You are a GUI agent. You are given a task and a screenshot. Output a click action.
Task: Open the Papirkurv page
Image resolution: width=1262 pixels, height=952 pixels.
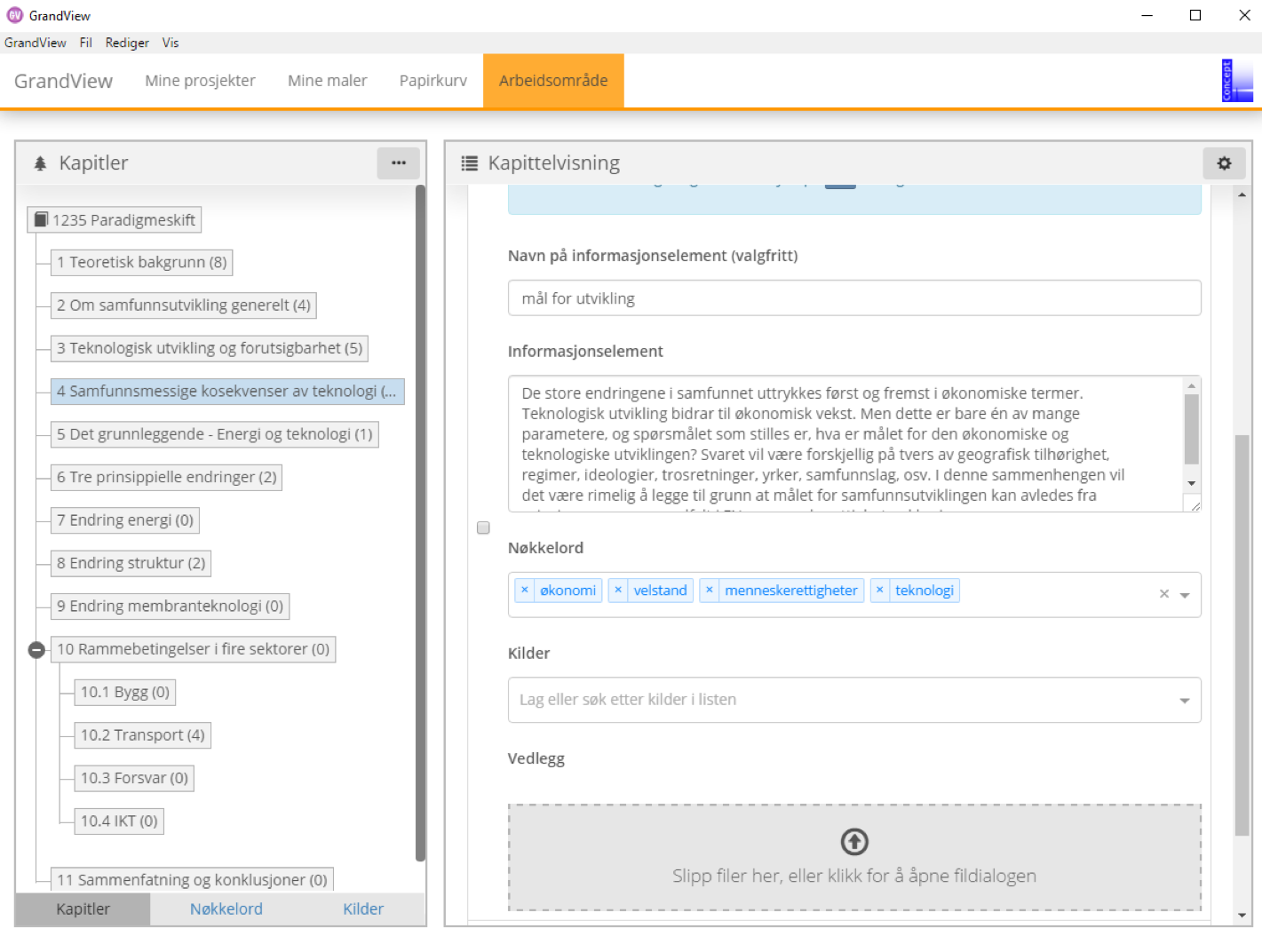coord(433,81)
